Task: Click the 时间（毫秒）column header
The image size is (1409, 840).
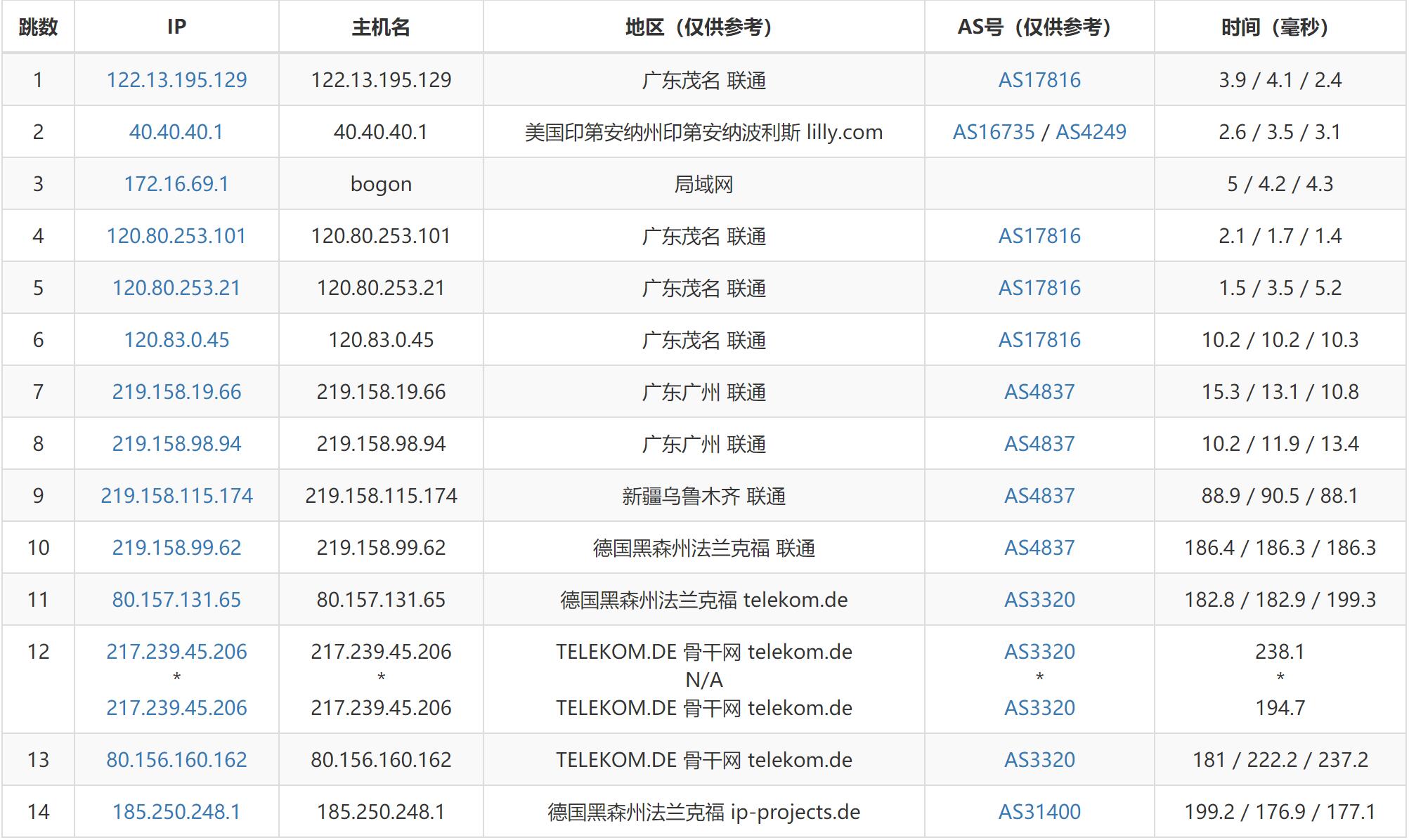Action: coord(1280,27)
